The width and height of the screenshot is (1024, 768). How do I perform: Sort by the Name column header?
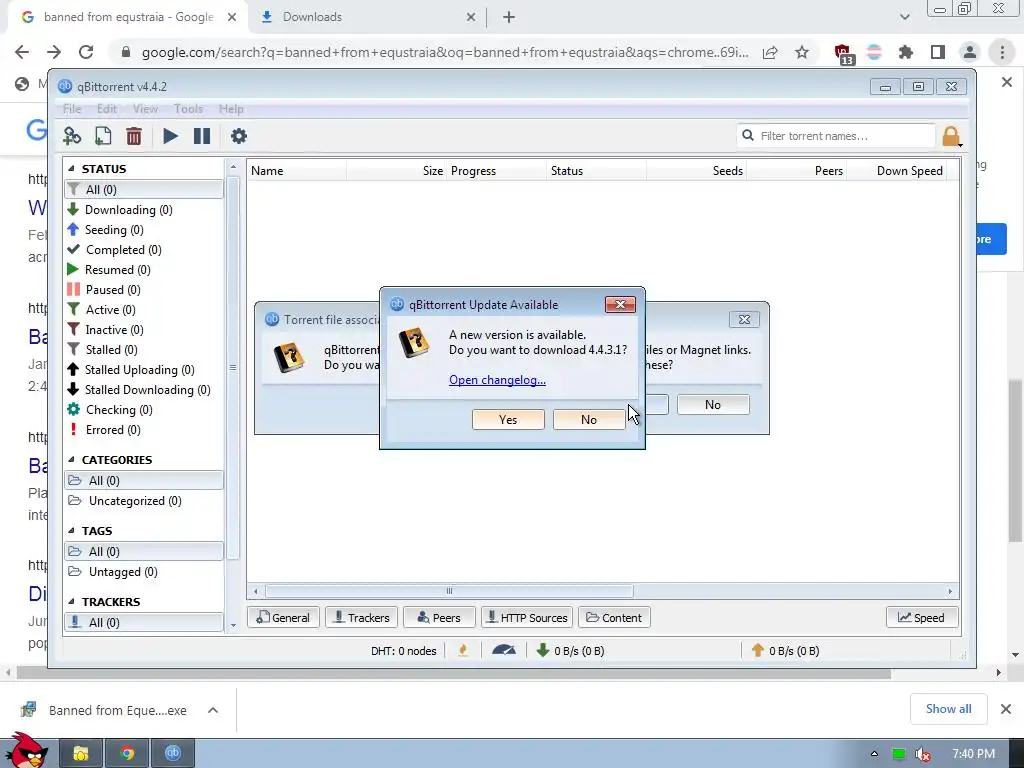tap(296, 170)
